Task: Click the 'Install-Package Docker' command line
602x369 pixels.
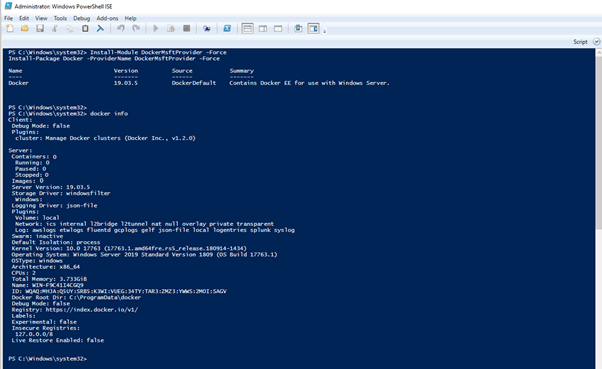Action: (x=114, y=58)
